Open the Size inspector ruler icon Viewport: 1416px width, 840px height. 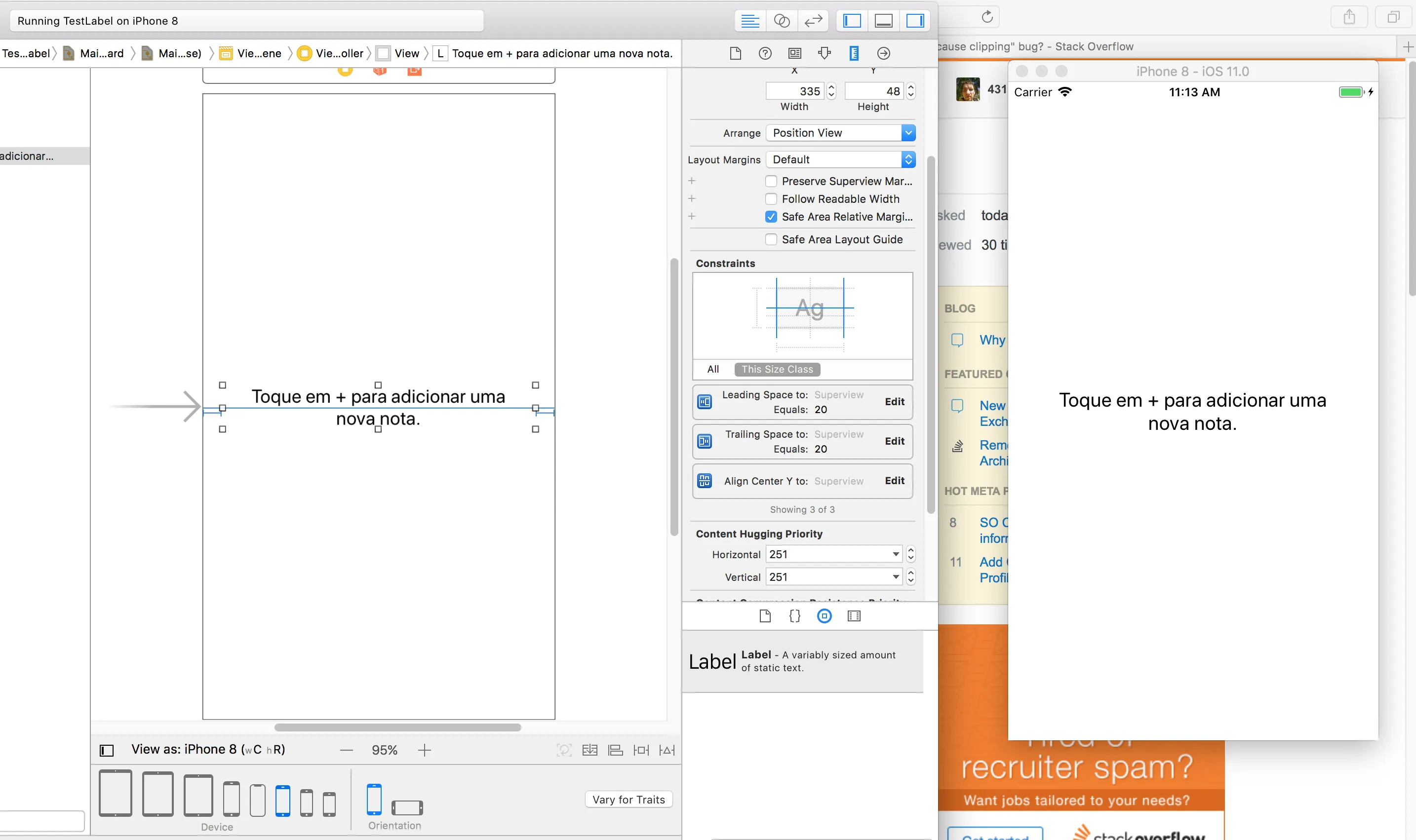point(854,53)
